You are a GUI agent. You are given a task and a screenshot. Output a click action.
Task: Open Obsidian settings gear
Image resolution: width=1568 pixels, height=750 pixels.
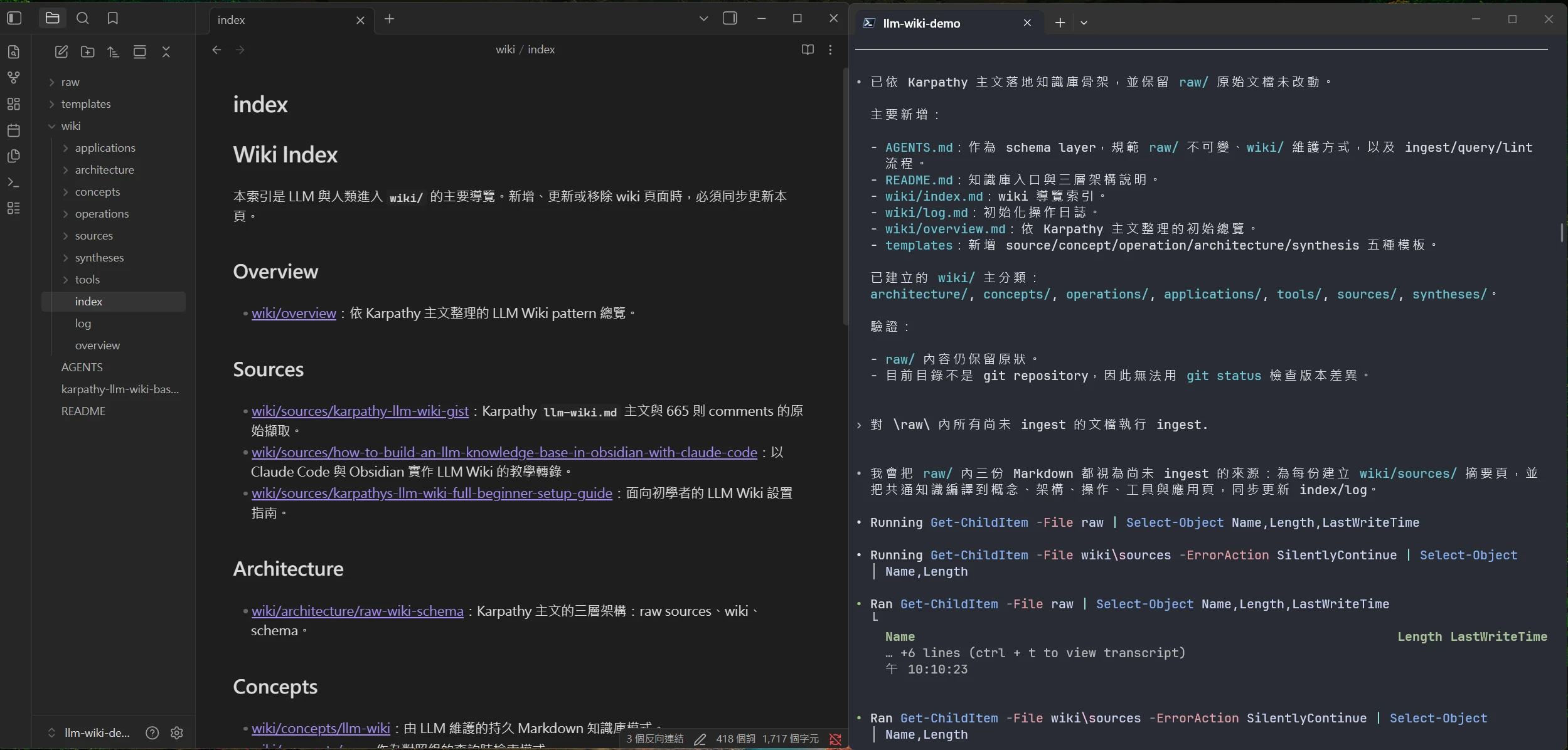[177, 732]
